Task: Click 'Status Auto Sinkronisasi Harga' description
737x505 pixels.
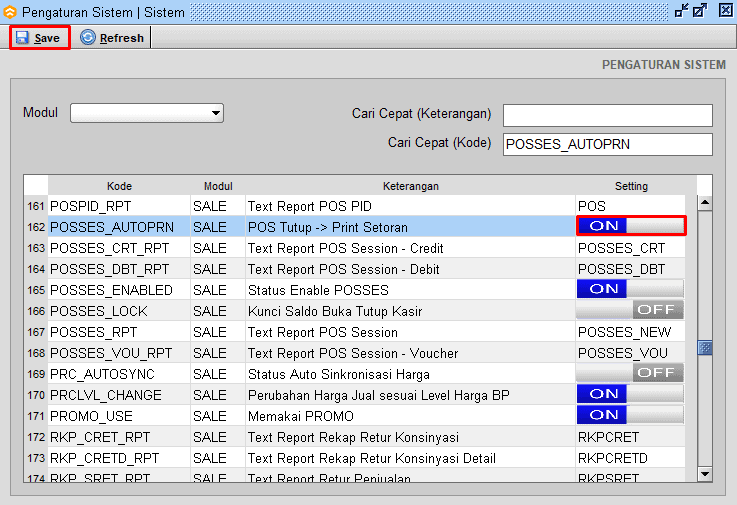Action: pos(339,374)
